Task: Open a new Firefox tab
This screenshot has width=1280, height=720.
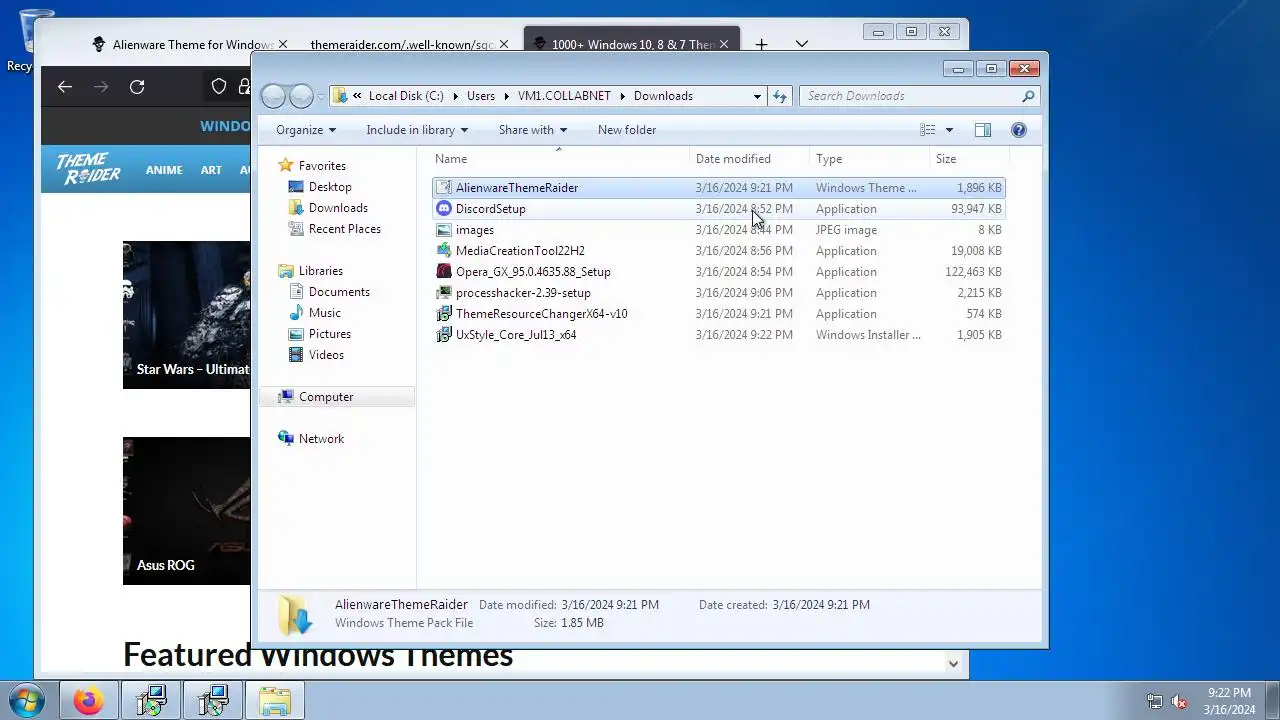Action: click(x=762, y=45)
